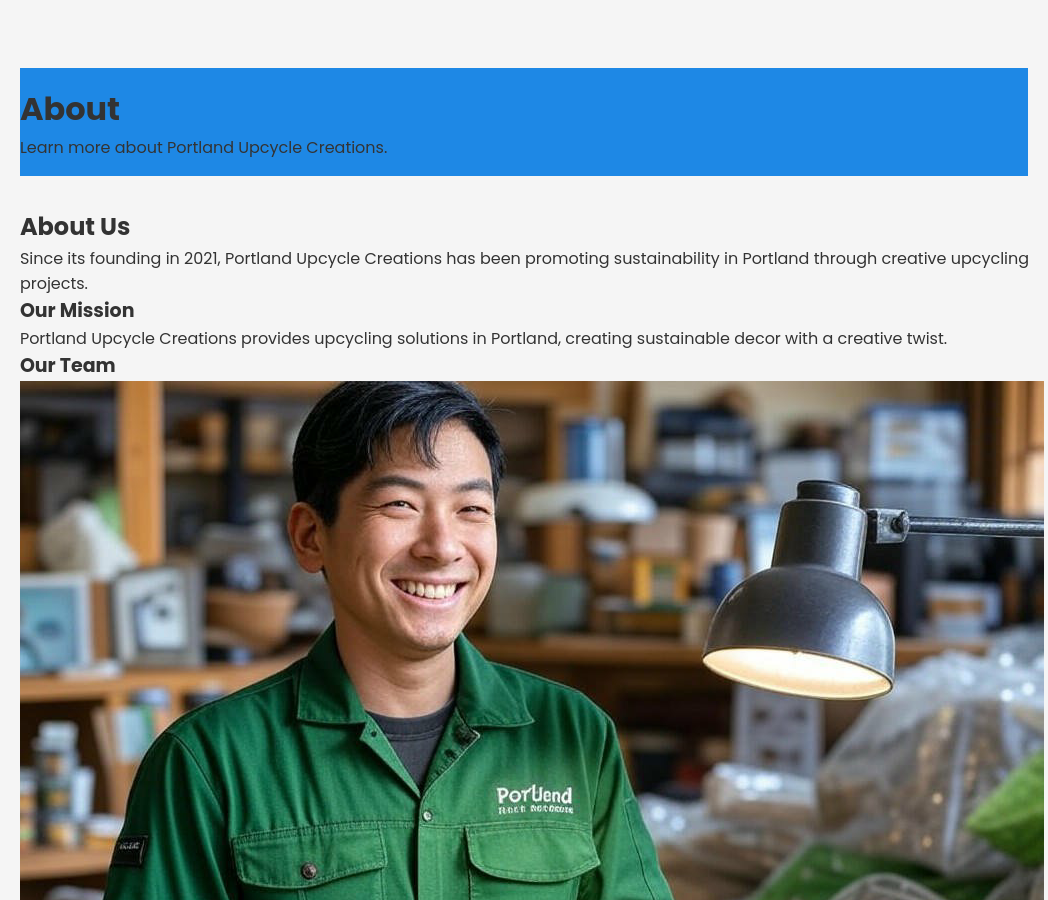Click the Our Mission heading
Screen dimensions: 1048x900
click(x=77, y=310)
